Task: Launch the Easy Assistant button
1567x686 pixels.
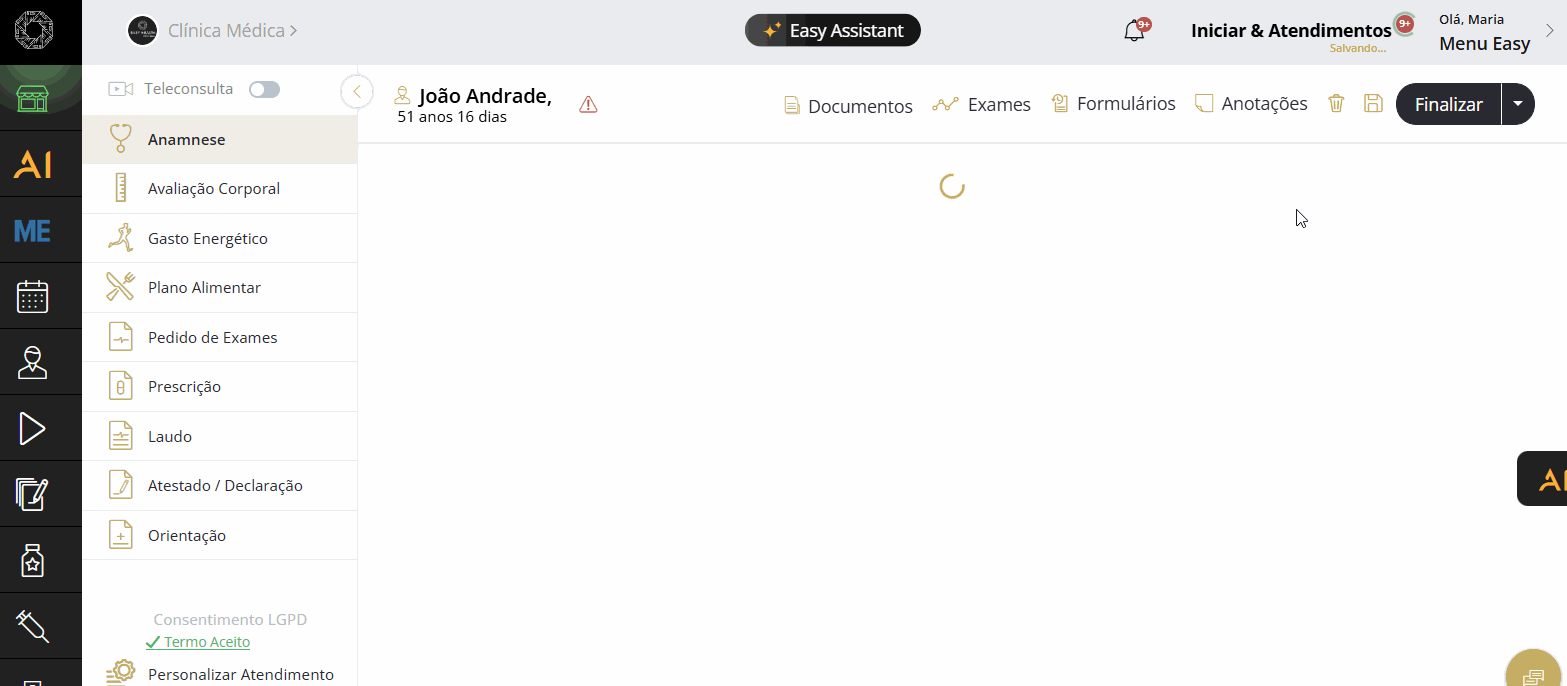Action: [x=832, y=31]
